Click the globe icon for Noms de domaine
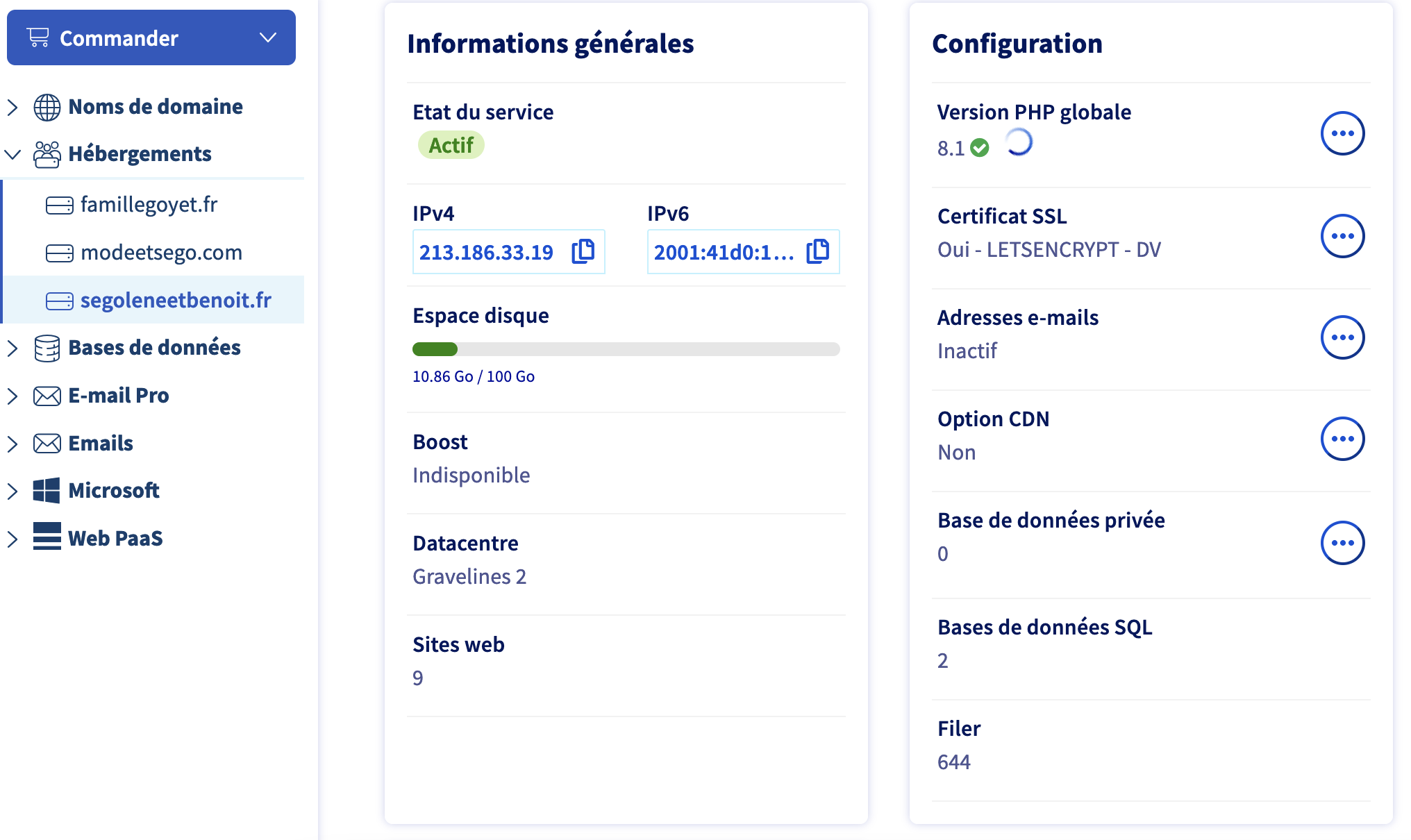1411x840 pixels. (47, 107)
